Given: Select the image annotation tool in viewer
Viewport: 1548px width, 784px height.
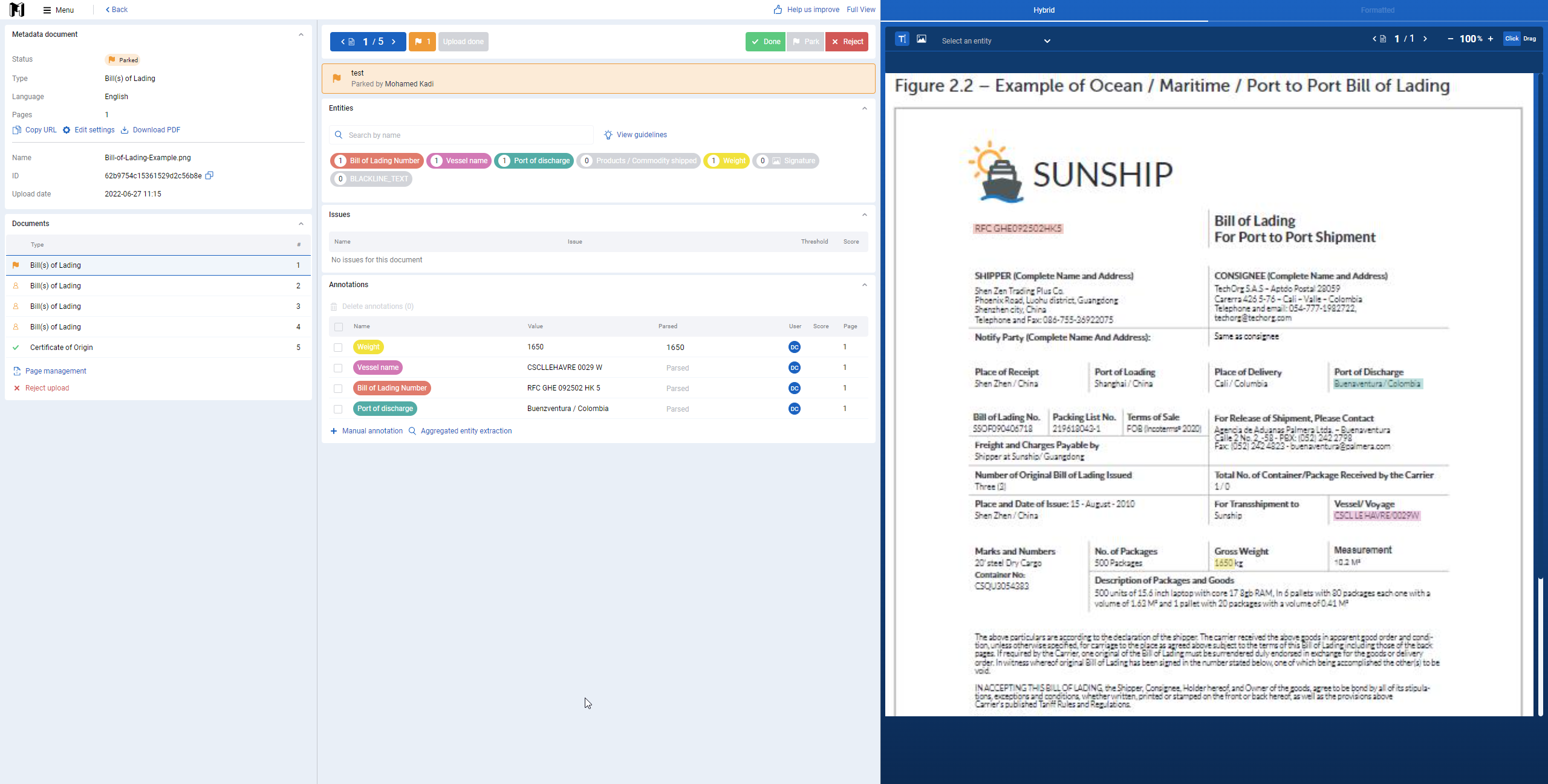Looking at the screenshot, I should [921, 39].
